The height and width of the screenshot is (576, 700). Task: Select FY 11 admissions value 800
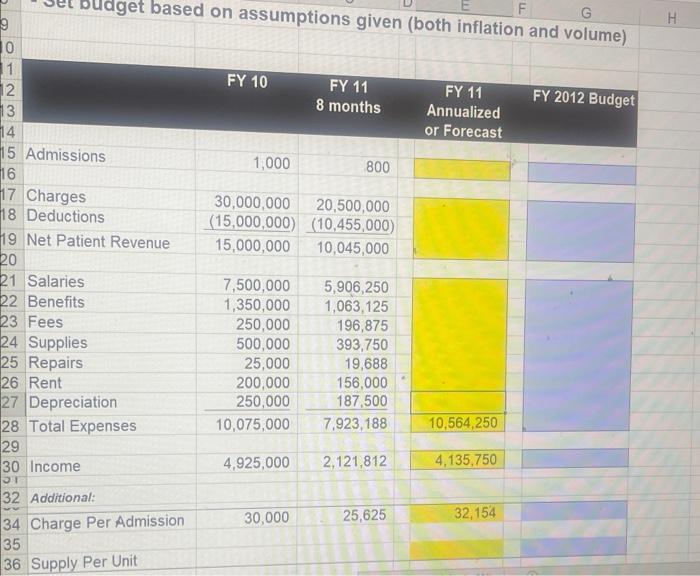[378, 167]
